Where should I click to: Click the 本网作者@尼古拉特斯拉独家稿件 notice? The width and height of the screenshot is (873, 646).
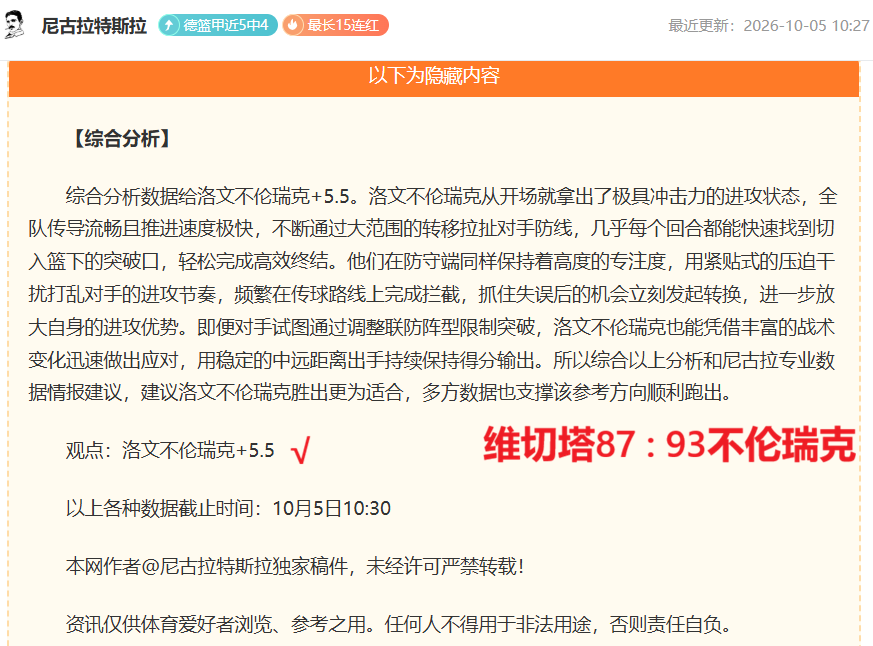pos(295,566)
